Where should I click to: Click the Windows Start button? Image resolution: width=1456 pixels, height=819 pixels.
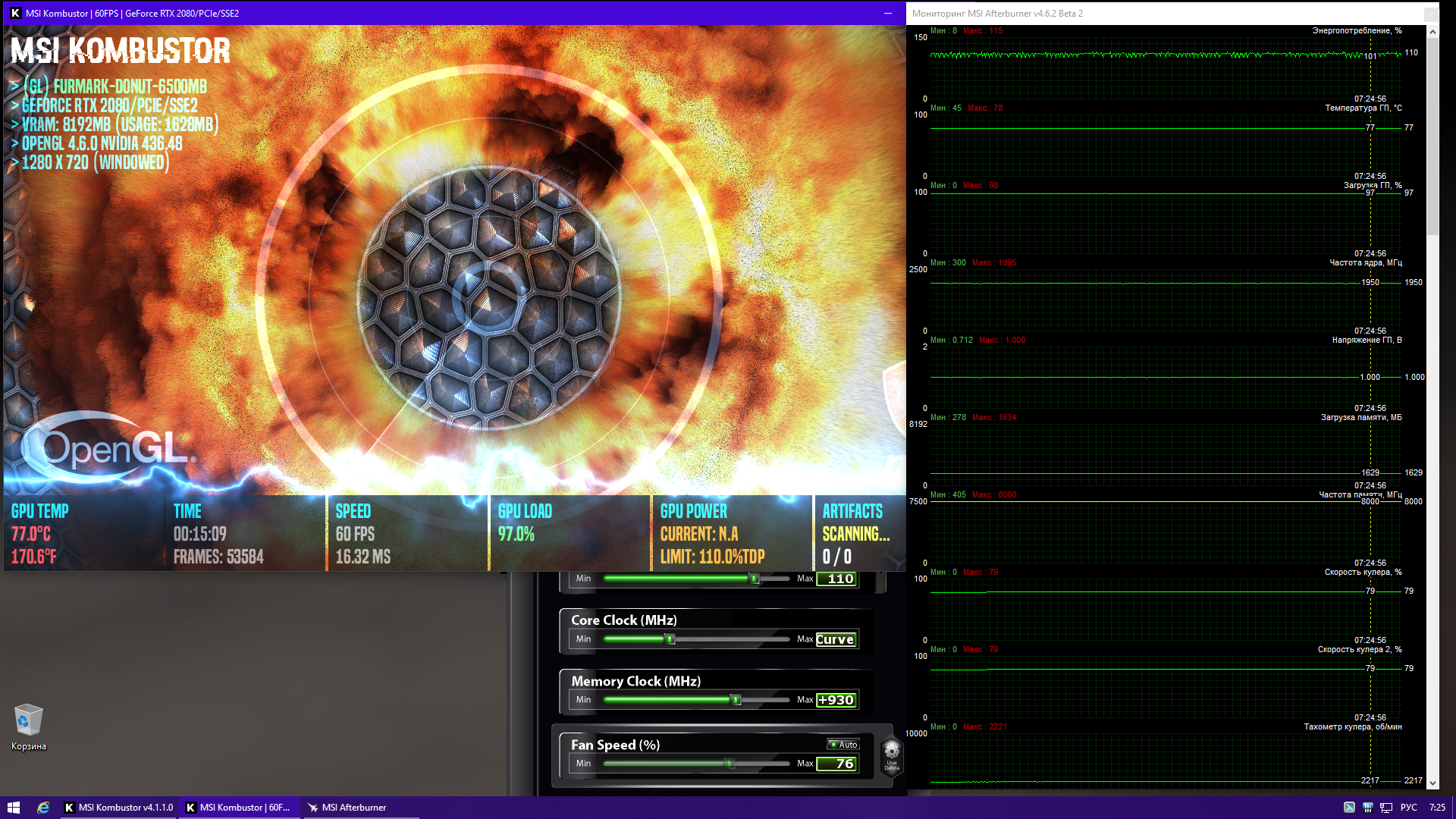tap(13, 808)
